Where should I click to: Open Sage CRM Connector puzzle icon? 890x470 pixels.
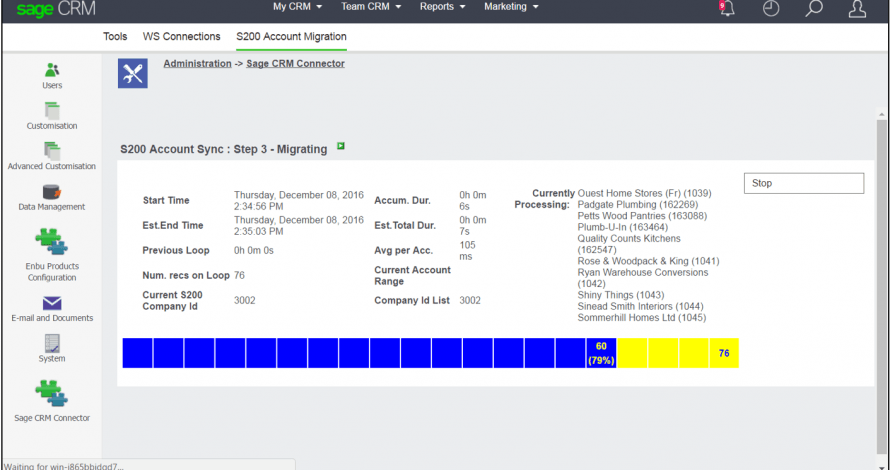[52, 394]
